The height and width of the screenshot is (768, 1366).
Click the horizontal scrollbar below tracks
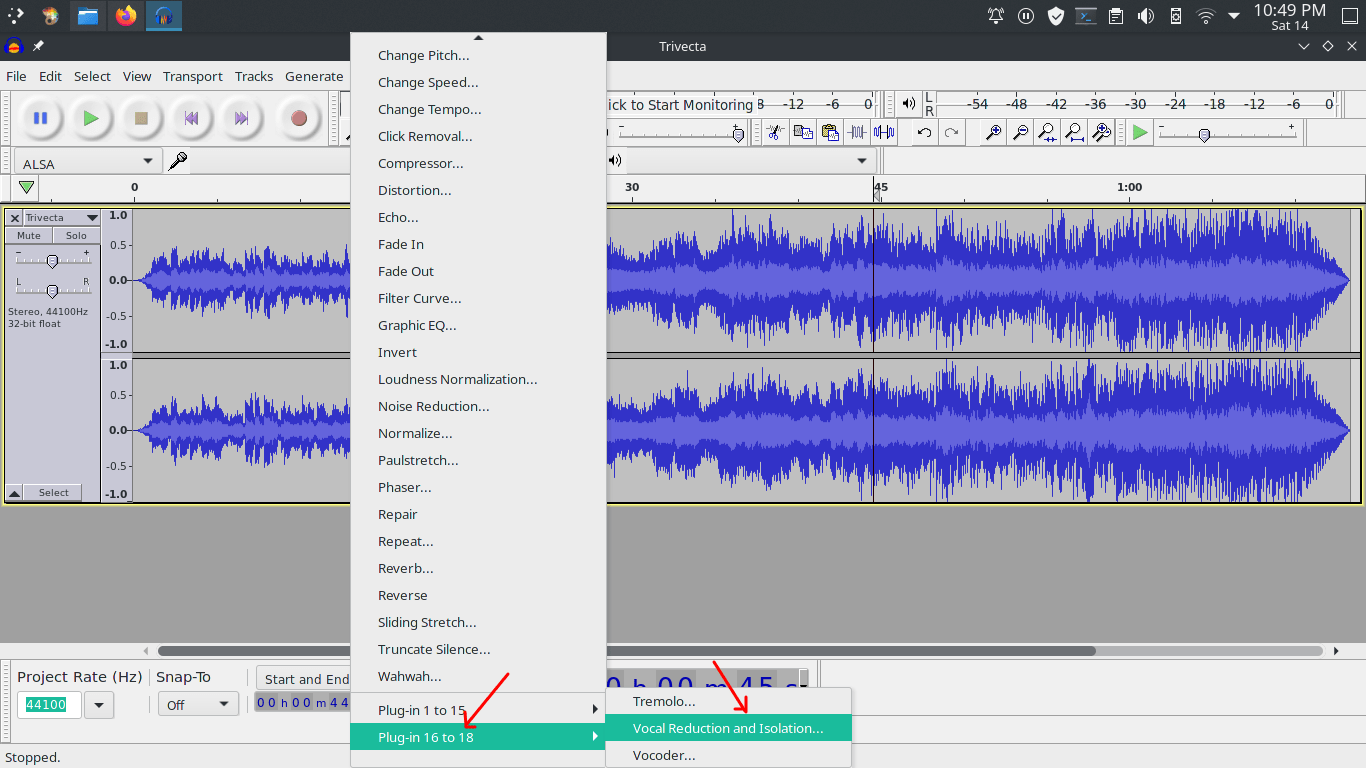626,651
